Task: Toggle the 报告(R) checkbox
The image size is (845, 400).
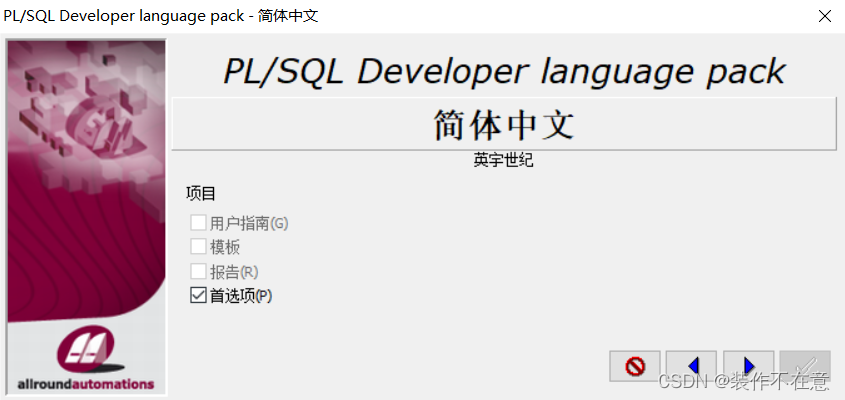Action: (x=198, y=271)
